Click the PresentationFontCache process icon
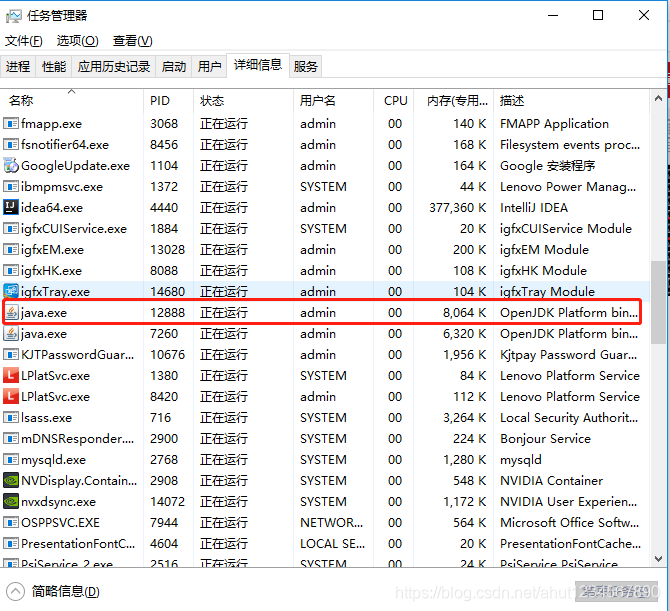 tap(11, 543)
